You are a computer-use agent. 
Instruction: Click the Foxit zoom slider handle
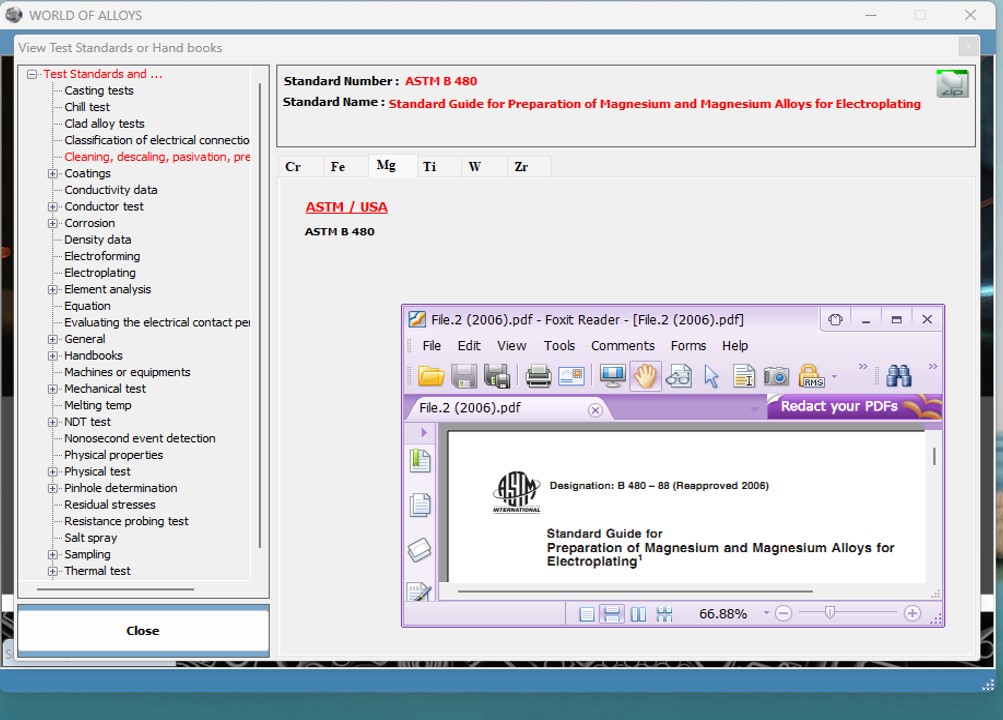(x=830, y=613)
